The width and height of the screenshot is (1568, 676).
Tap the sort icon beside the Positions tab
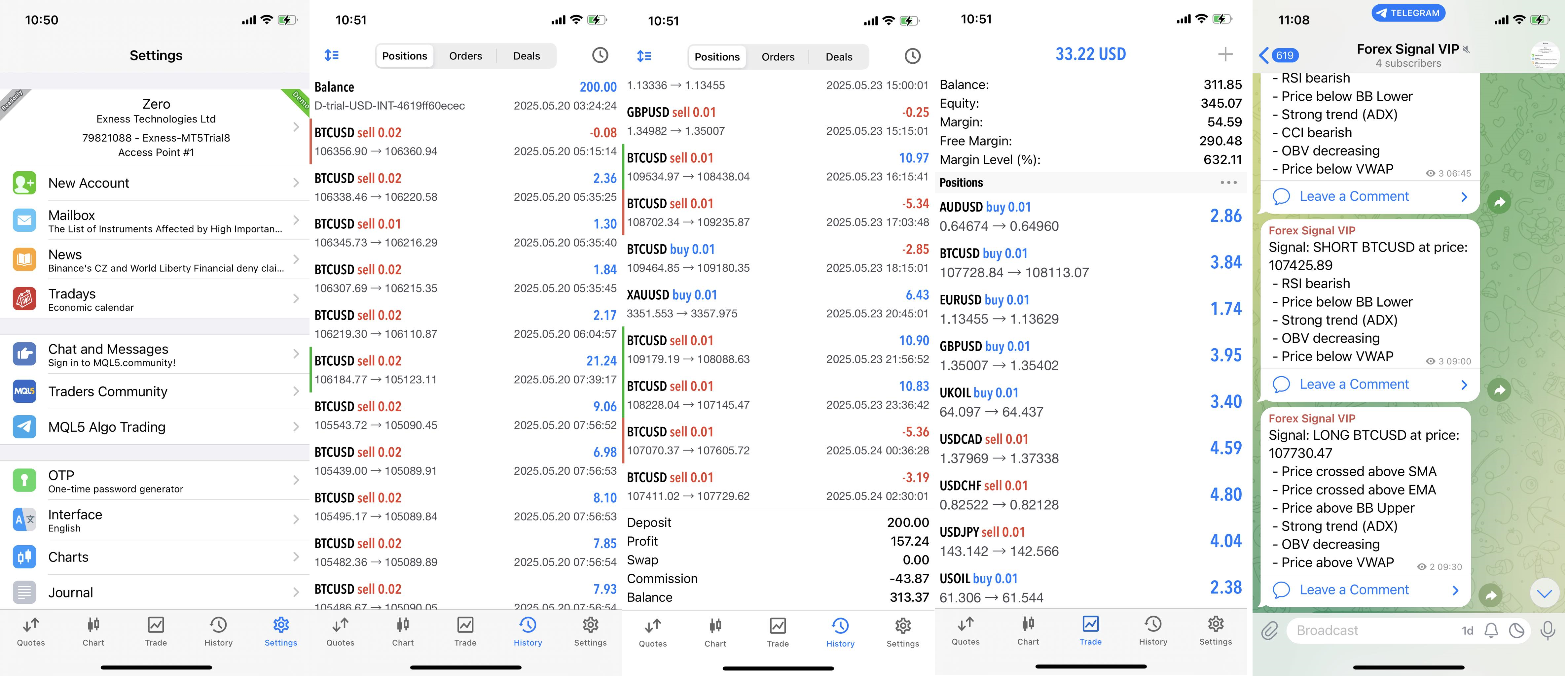pyautogui.click(x=332, y=55)
